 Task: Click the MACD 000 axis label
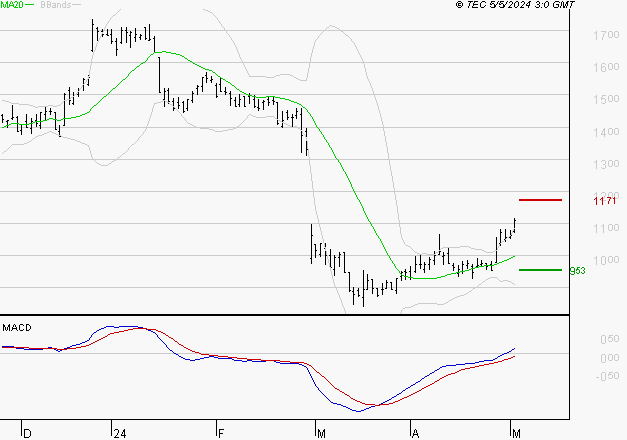610,358
